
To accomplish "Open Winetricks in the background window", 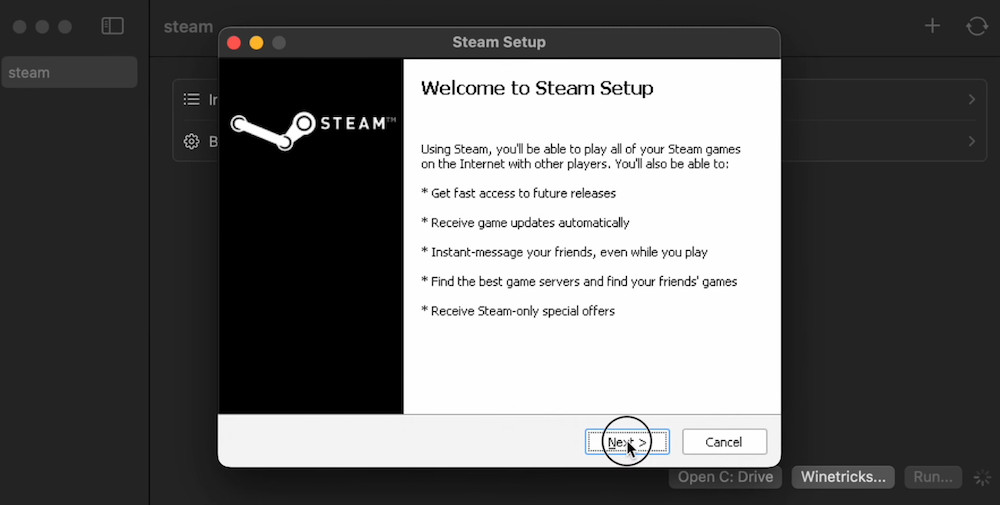I will (x=842, y=477).
